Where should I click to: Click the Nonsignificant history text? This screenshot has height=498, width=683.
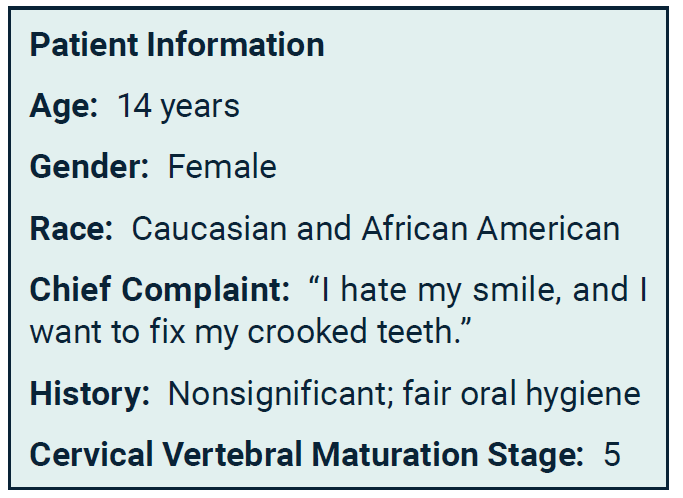281,394
